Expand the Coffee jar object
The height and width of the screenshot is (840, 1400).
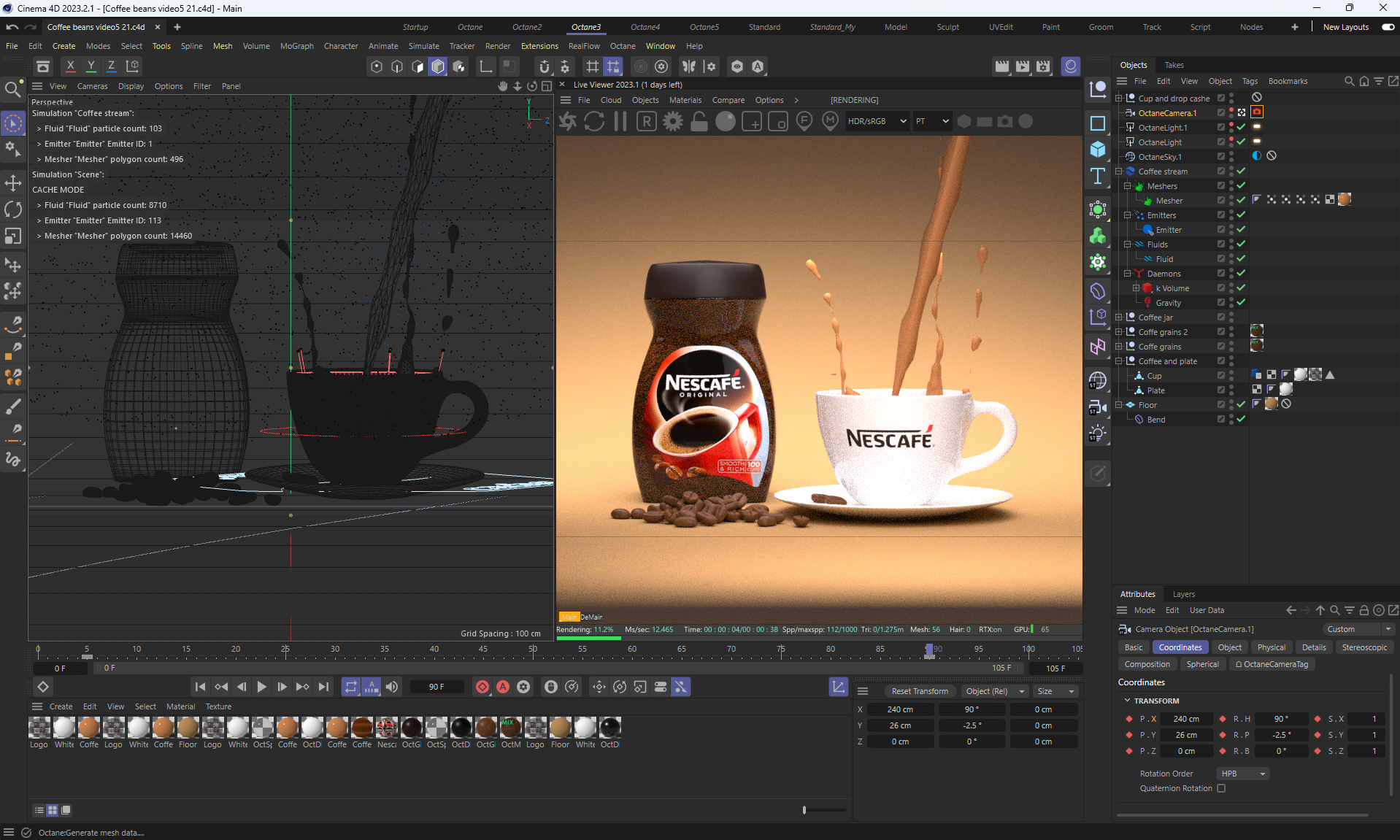[1119, 317]
